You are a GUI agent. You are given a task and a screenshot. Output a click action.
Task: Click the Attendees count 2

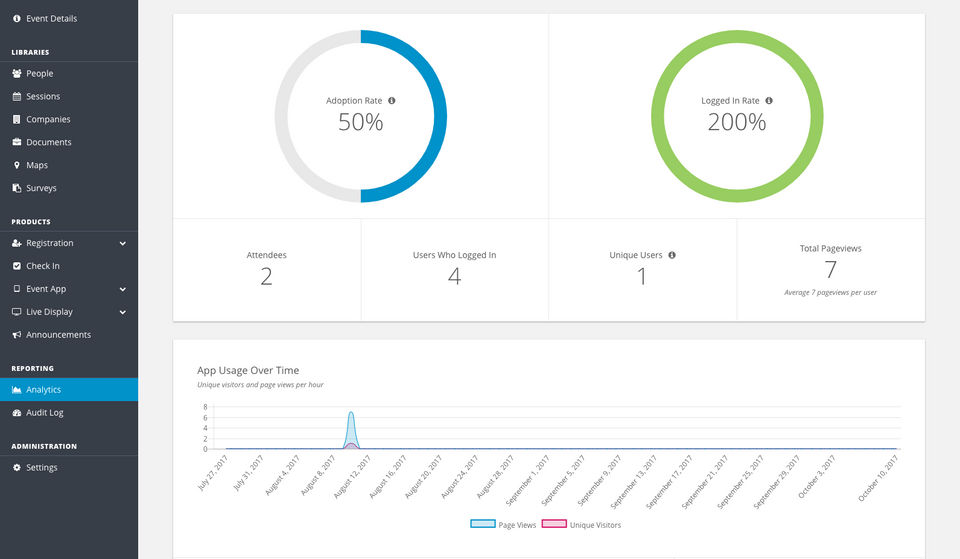266,277
